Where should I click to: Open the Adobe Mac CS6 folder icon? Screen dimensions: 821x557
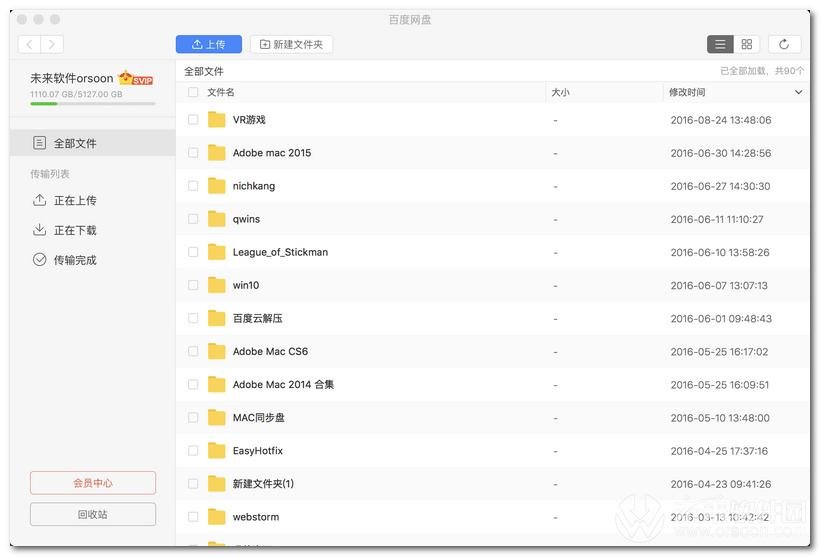click(x=216, y=351)
